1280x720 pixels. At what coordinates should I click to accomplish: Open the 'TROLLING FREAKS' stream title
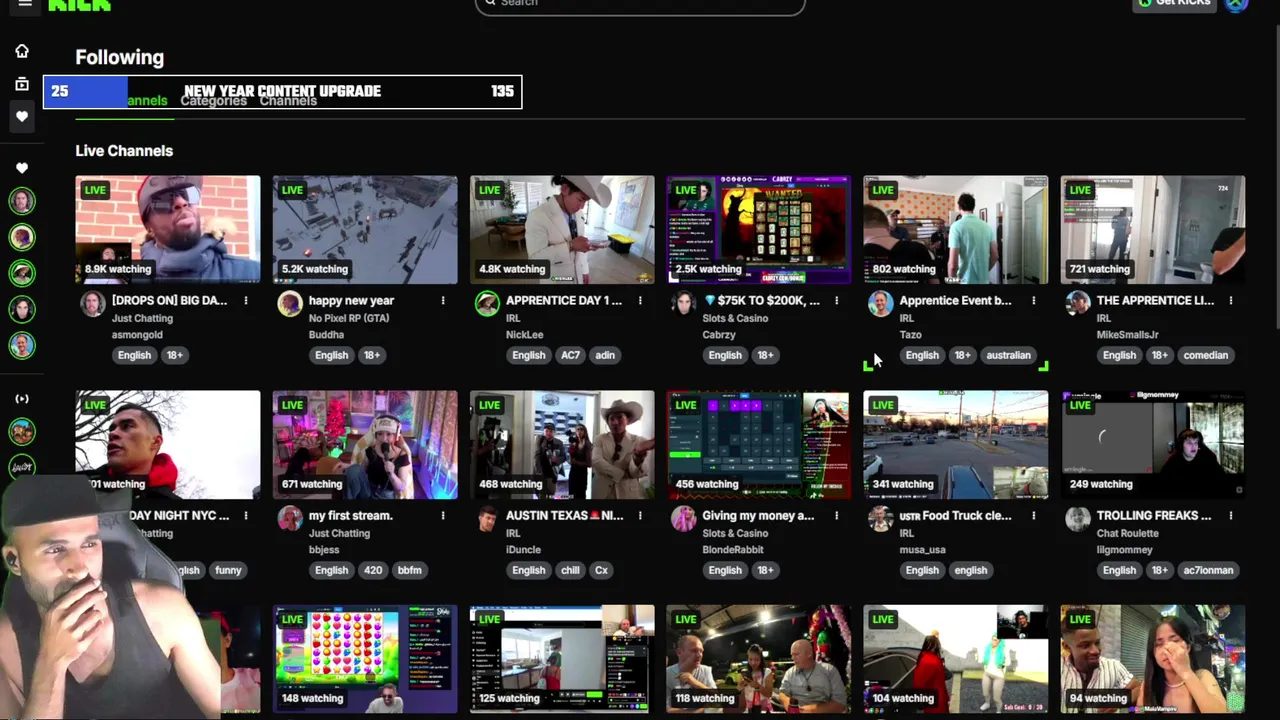(1154, 516)
